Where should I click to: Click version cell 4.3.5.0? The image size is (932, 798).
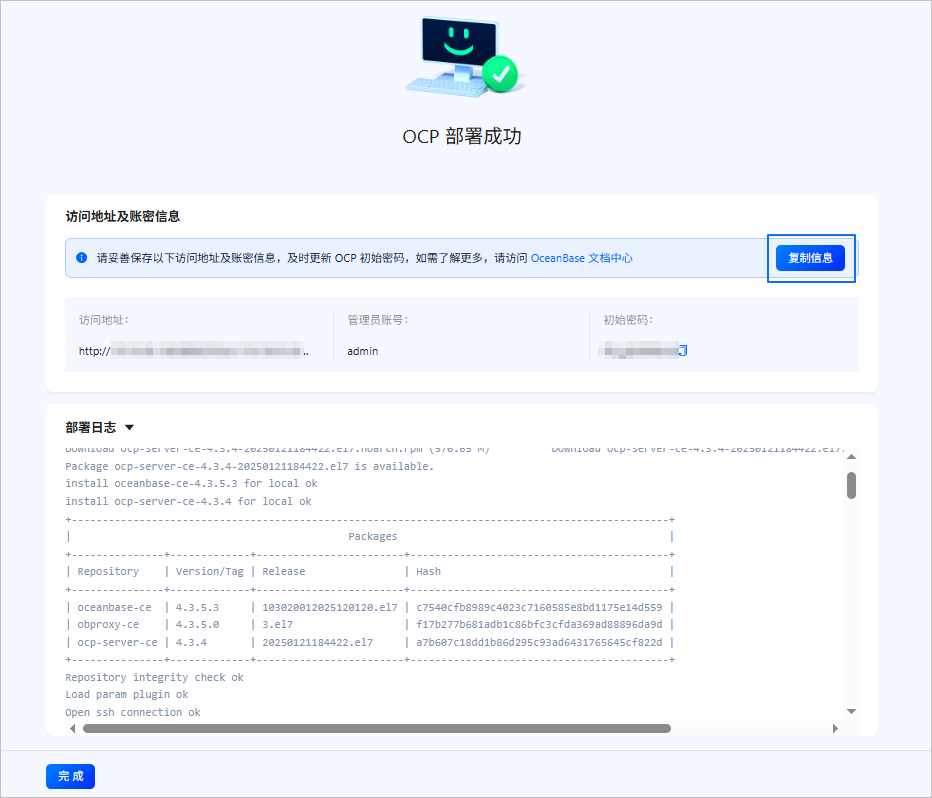coord(197,624)
